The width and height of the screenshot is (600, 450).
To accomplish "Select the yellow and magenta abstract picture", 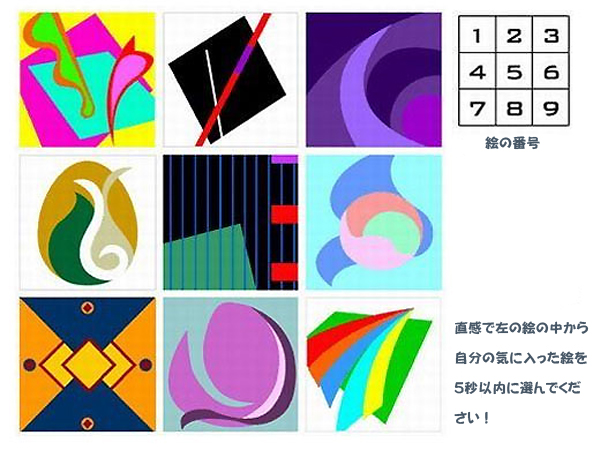I will tap(88, 80).
